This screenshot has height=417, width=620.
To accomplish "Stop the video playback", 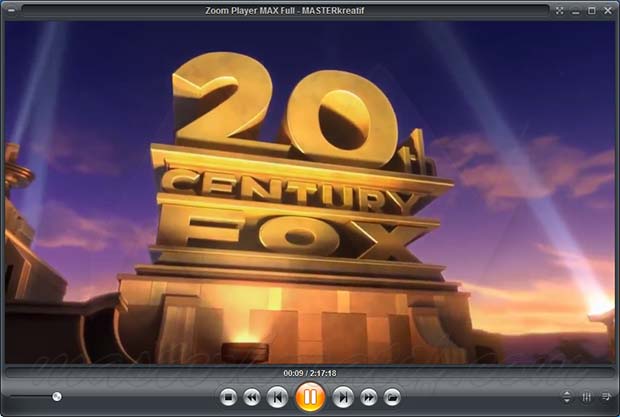I will click(228, 397).
